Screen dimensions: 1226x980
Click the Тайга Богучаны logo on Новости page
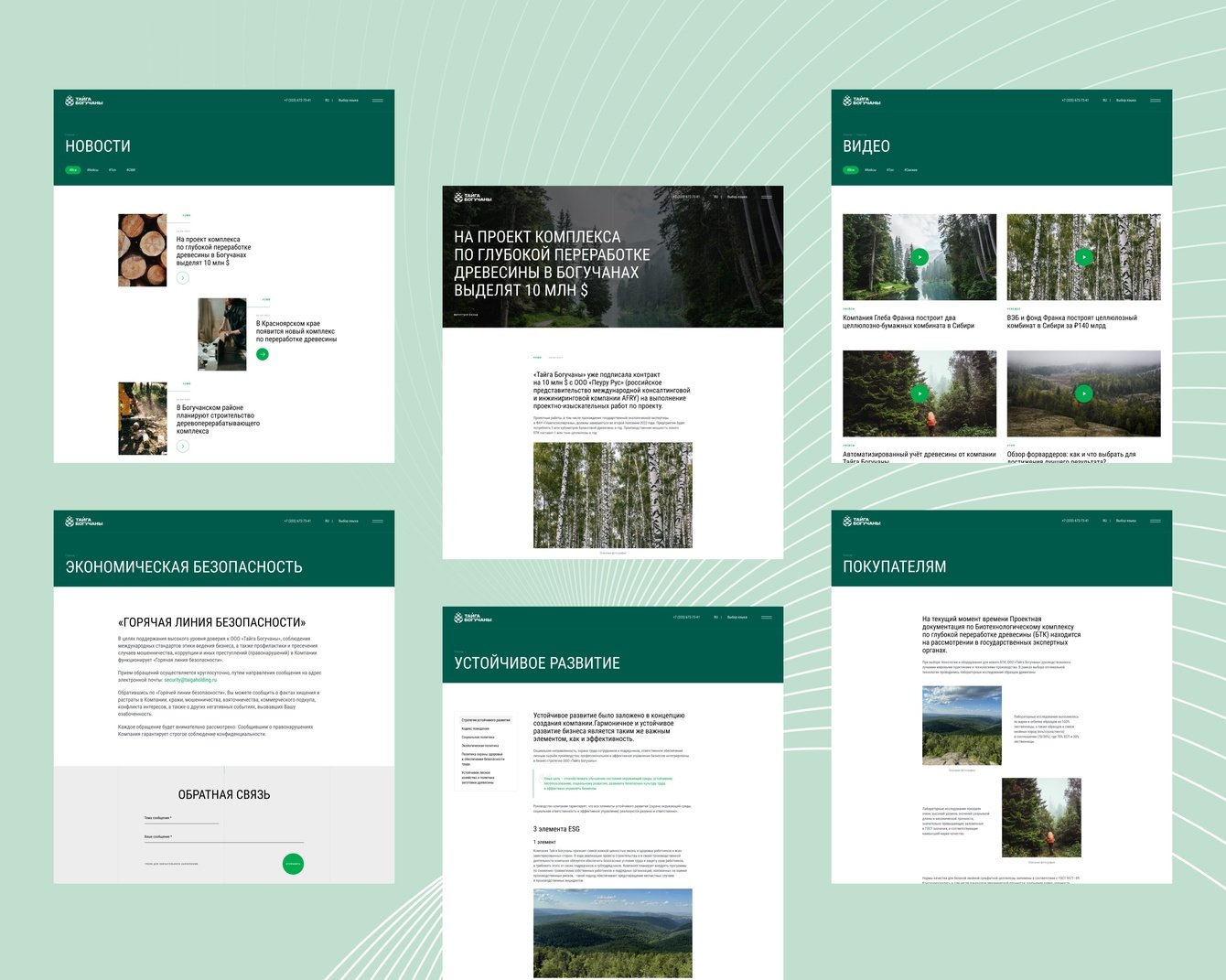pos(83,101)
